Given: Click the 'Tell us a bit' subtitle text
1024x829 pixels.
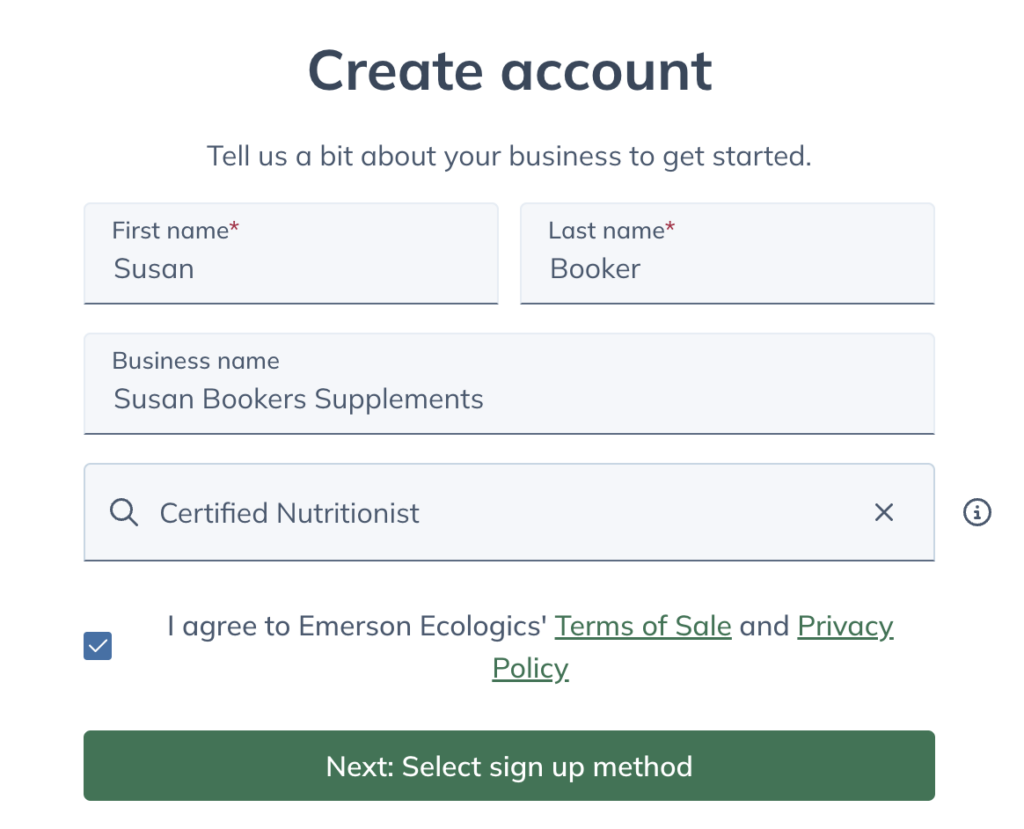Looking at the screenshot, I should [509, 156].
